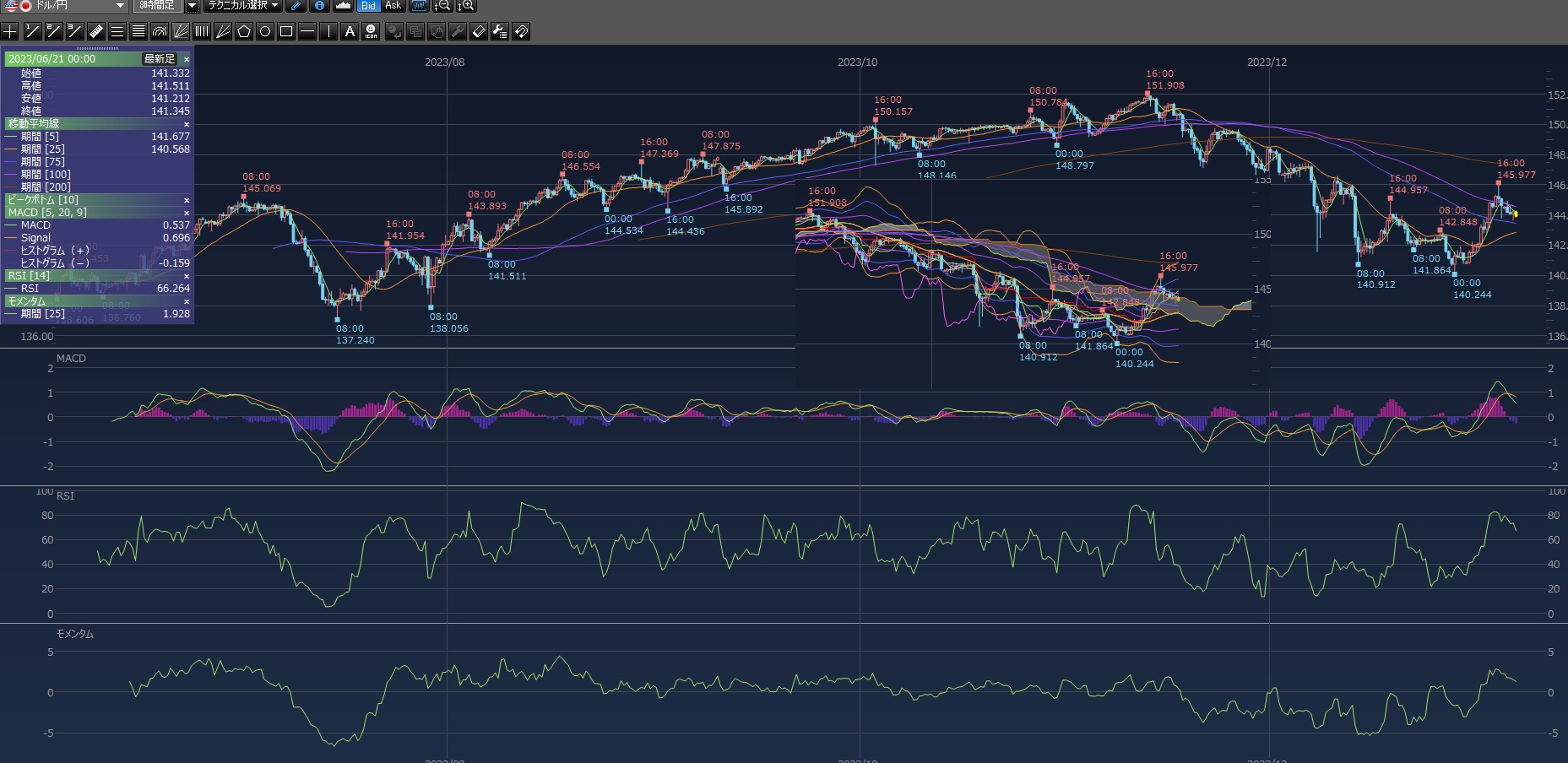Select the Fibonacci arc tool

pyautogui.click(x=160, y=32)
